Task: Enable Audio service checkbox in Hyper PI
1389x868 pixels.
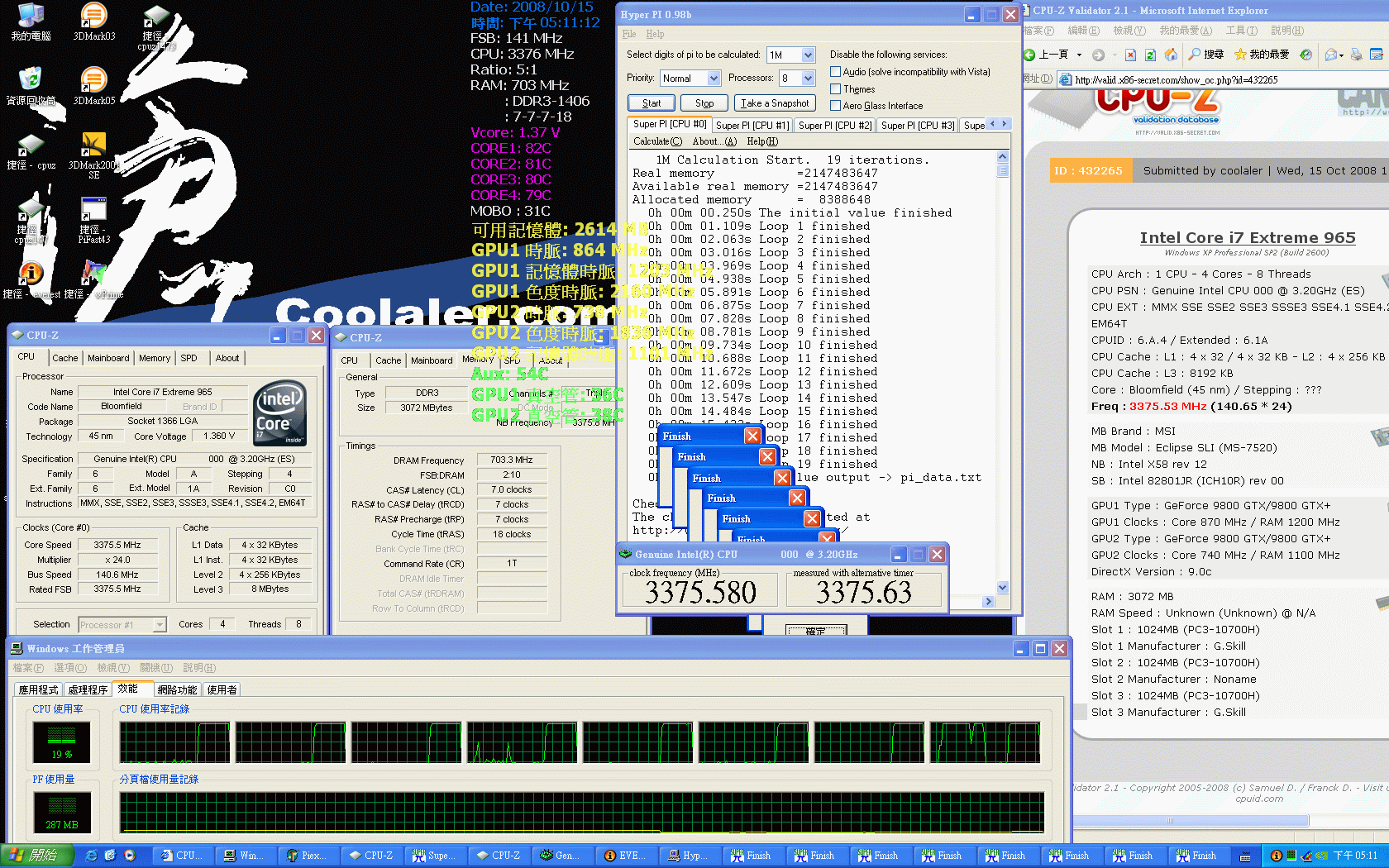Action: tap(835, 72)
